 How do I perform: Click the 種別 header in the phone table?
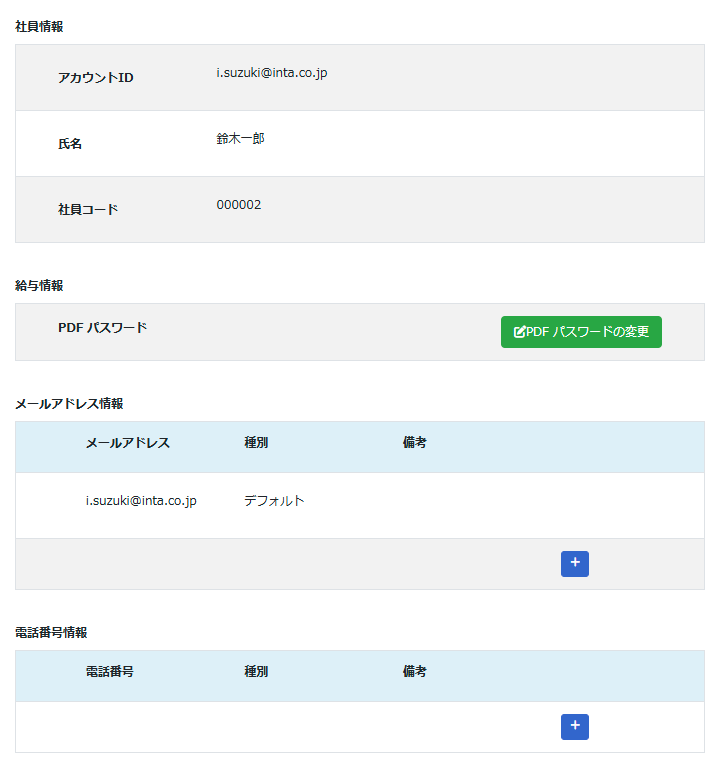(x=256, y=672)
